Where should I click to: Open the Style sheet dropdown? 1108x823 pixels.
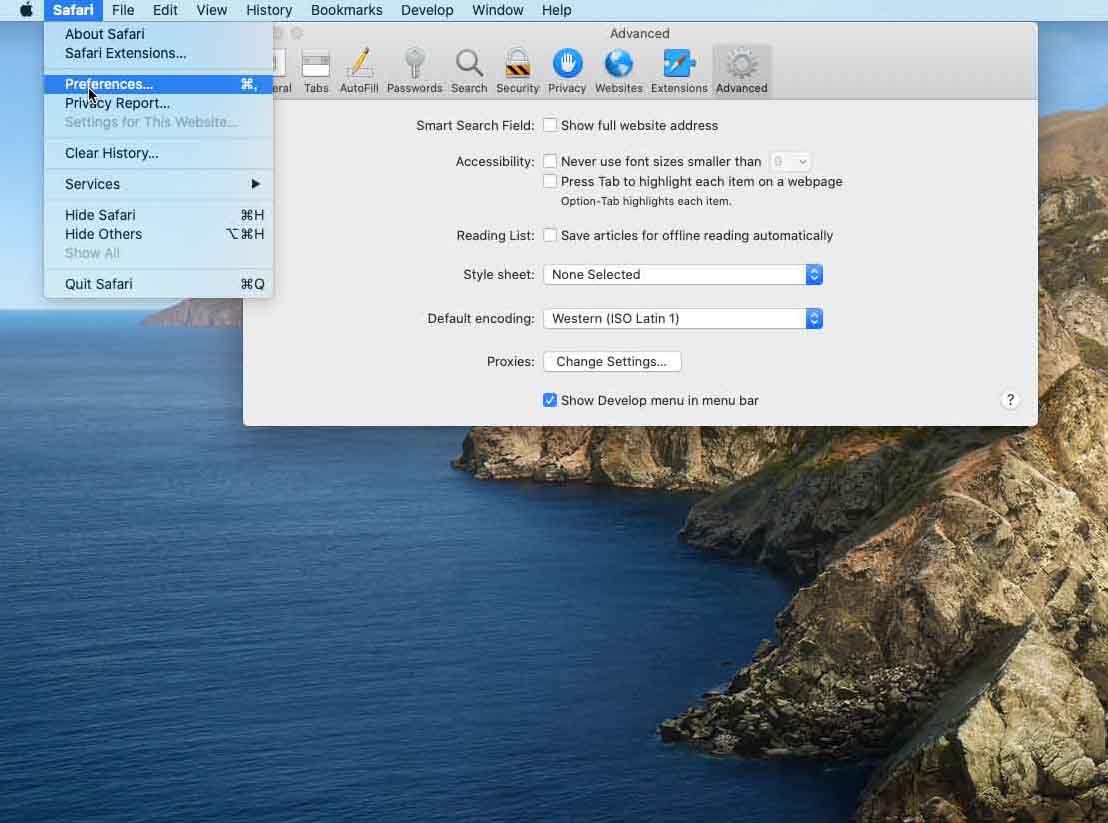(x=683, y=274)
